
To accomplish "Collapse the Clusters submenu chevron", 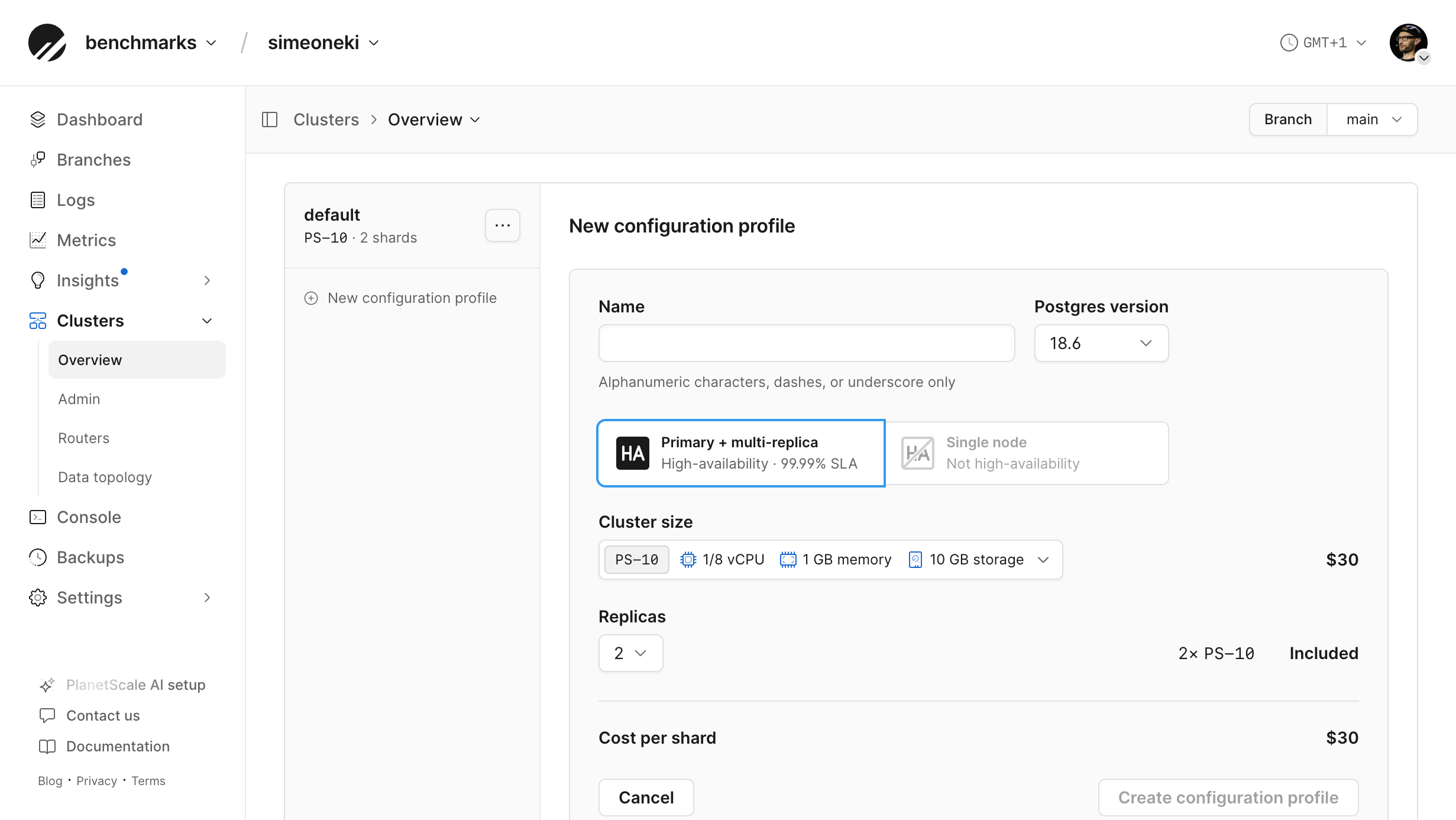I will (x=207, y=321).
